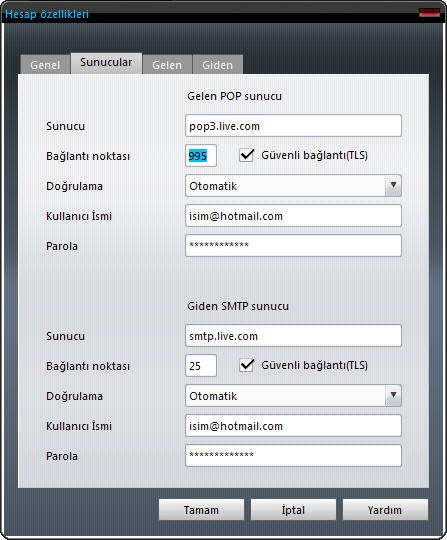Select the POP Parola password field
Viewport: 447px width, 540px height.
293,246
